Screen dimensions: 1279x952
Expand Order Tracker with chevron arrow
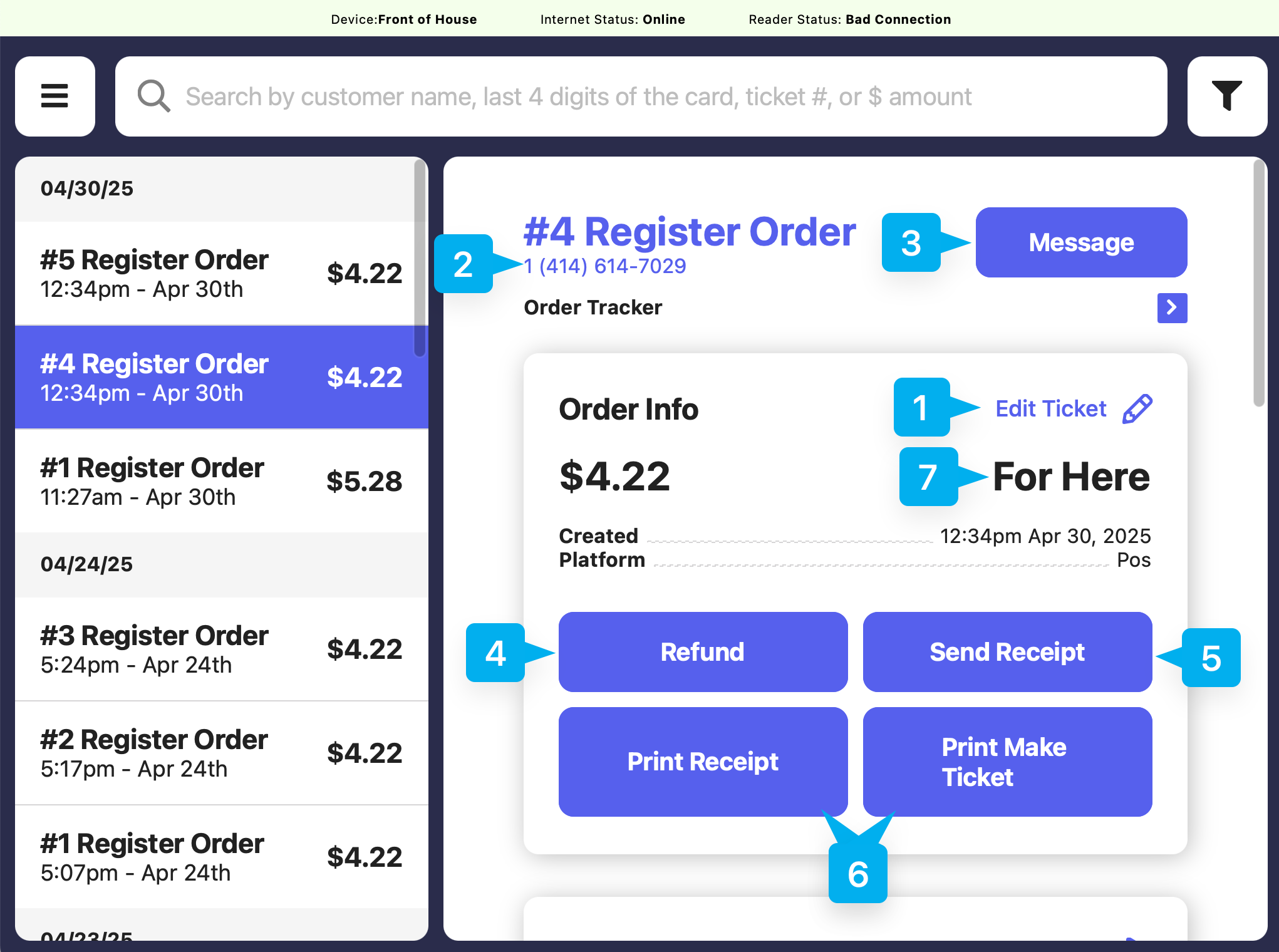tap(1172, 308)
